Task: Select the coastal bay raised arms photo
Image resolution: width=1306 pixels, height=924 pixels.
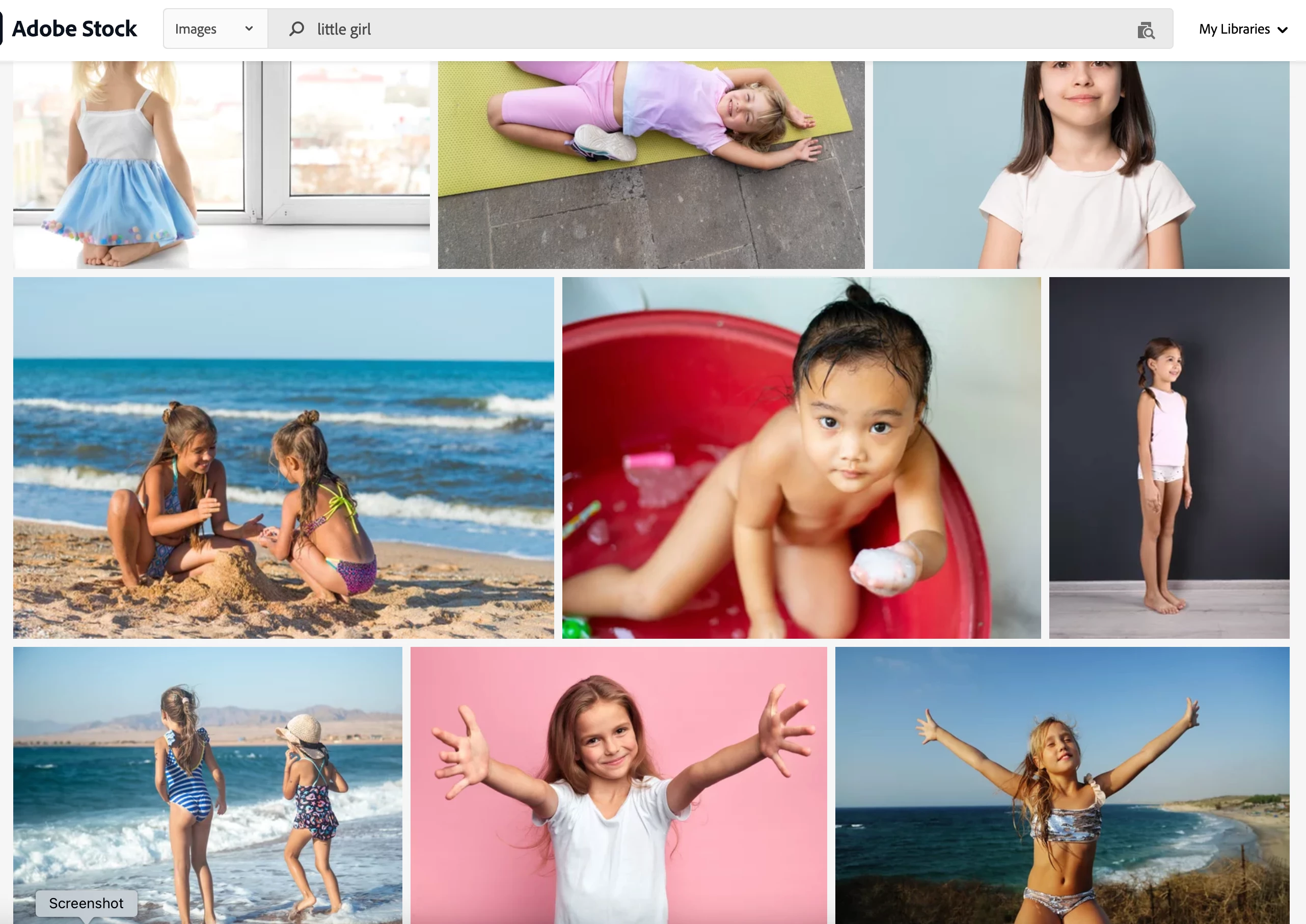Action: click(1062, 785)
